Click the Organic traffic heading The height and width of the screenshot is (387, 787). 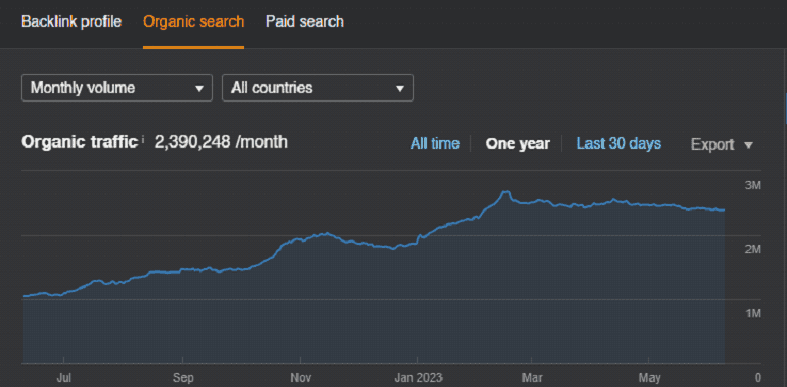click(x=79, y=142)
